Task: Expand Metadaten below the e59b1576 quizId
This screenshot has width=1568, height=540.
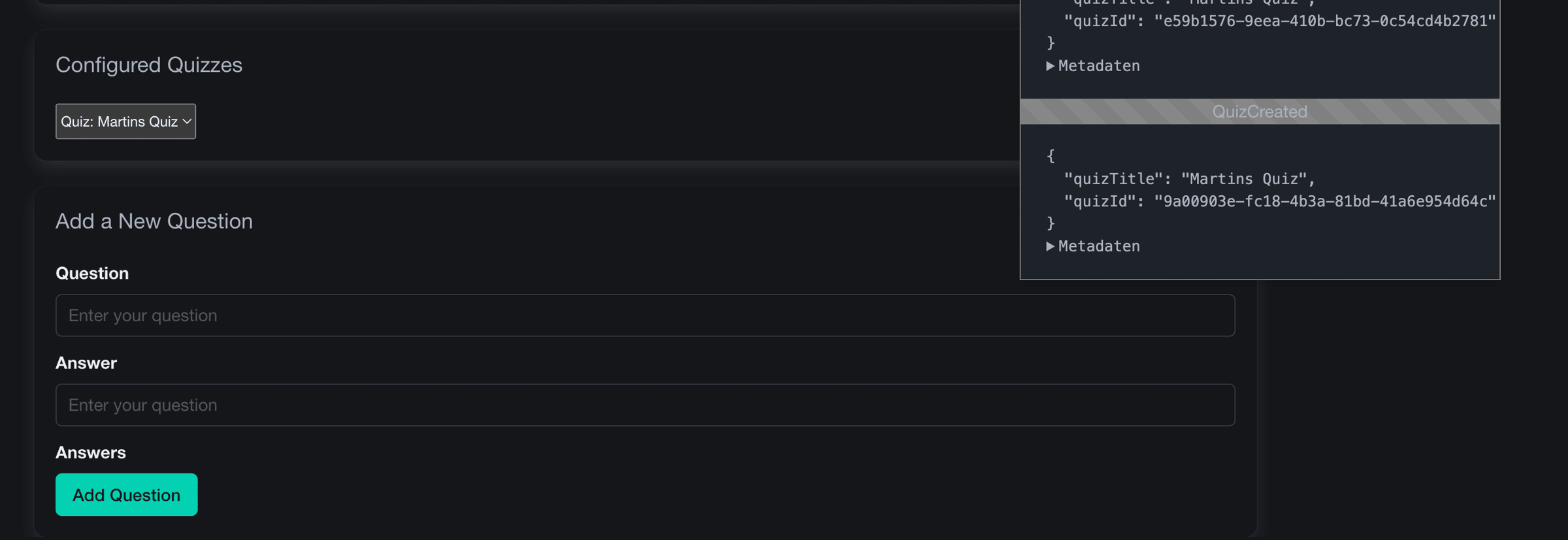Action: [x=1093, y=66]
